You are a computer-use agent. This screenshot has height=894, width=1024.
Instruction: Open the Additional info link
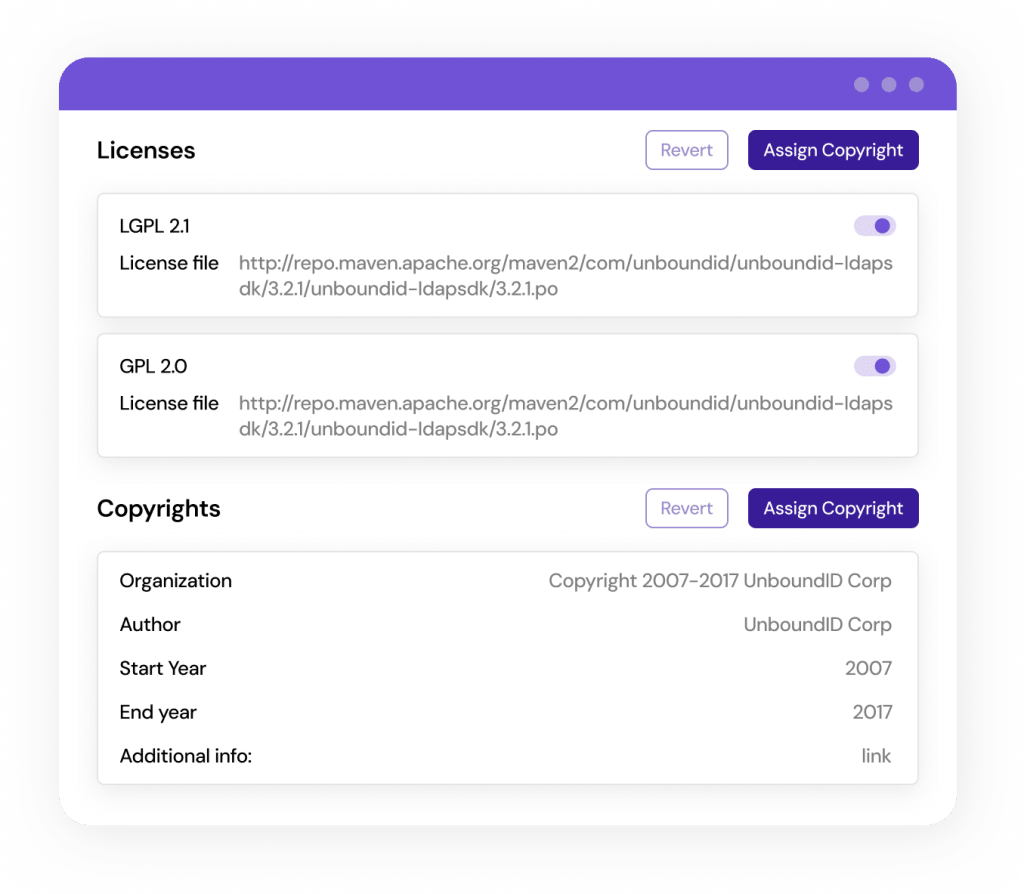(876, 756)
